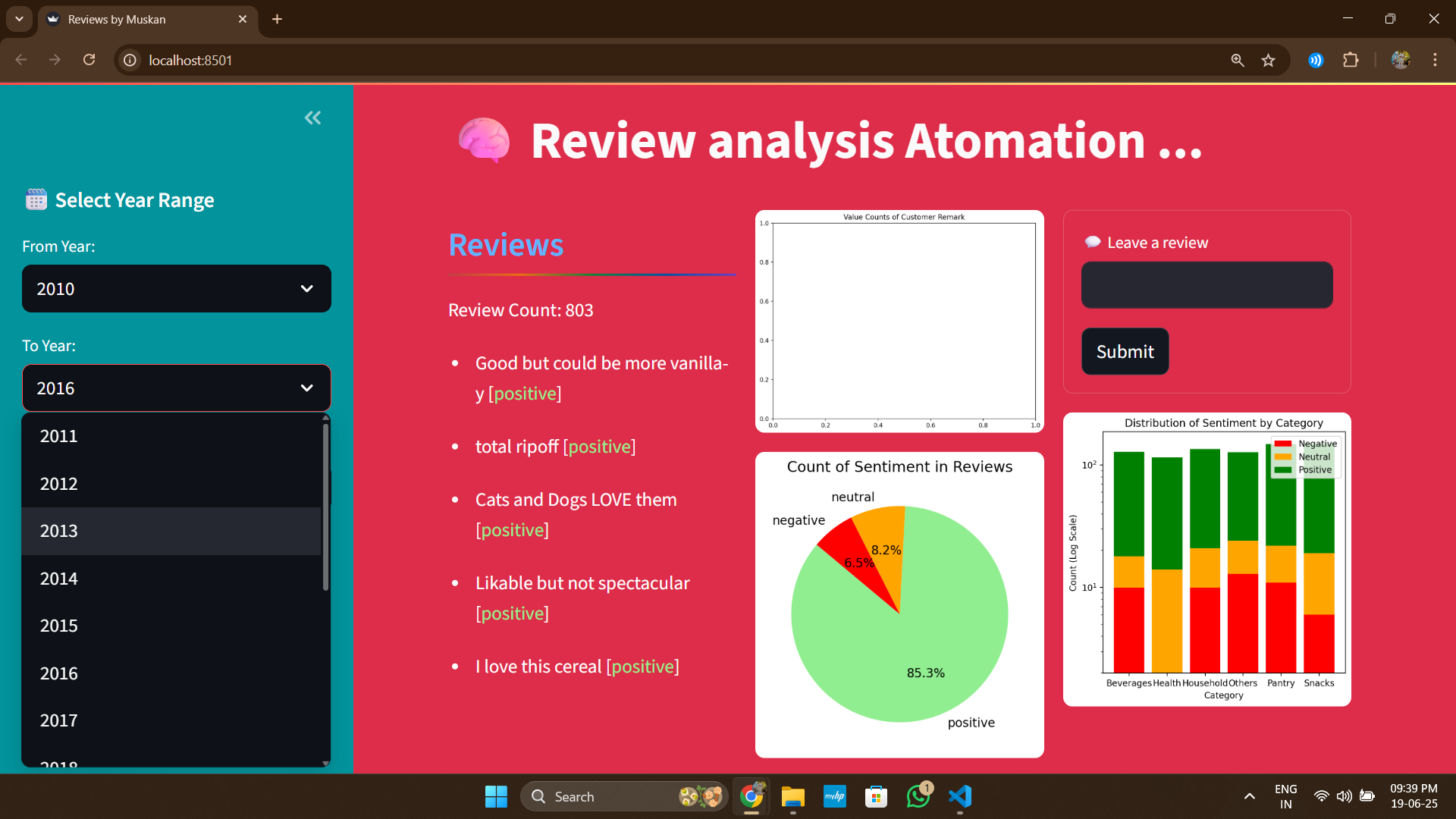Open Chrome extensions puzzle icon

point(1351,60)
